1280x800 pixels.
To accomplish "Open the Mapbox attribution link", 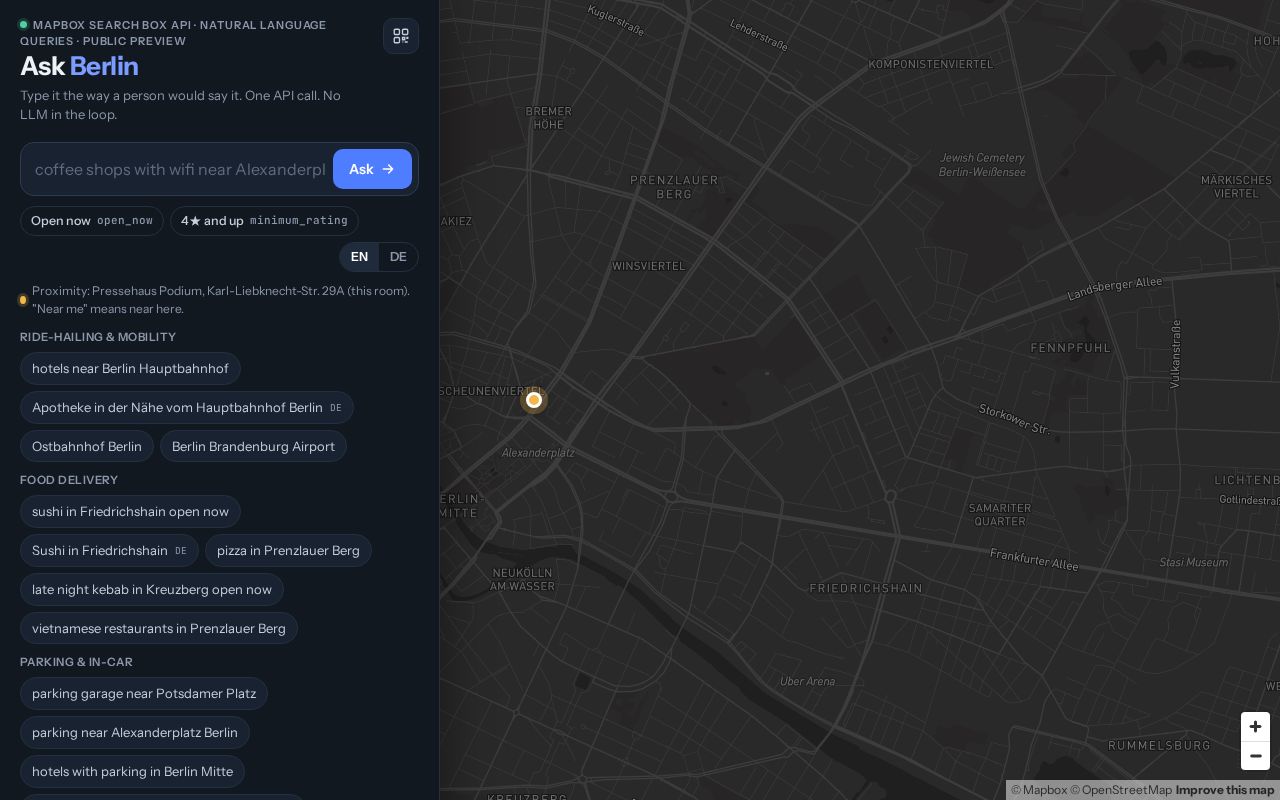I will (1039, 790).
